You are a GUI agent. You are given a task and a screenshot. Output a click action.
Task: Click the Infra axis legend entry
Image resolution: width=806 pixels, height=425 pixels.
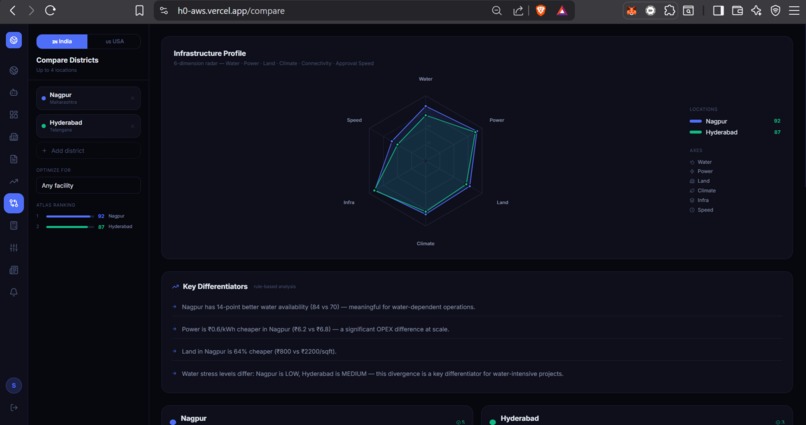pyautogui.click(x=699, y=200)
